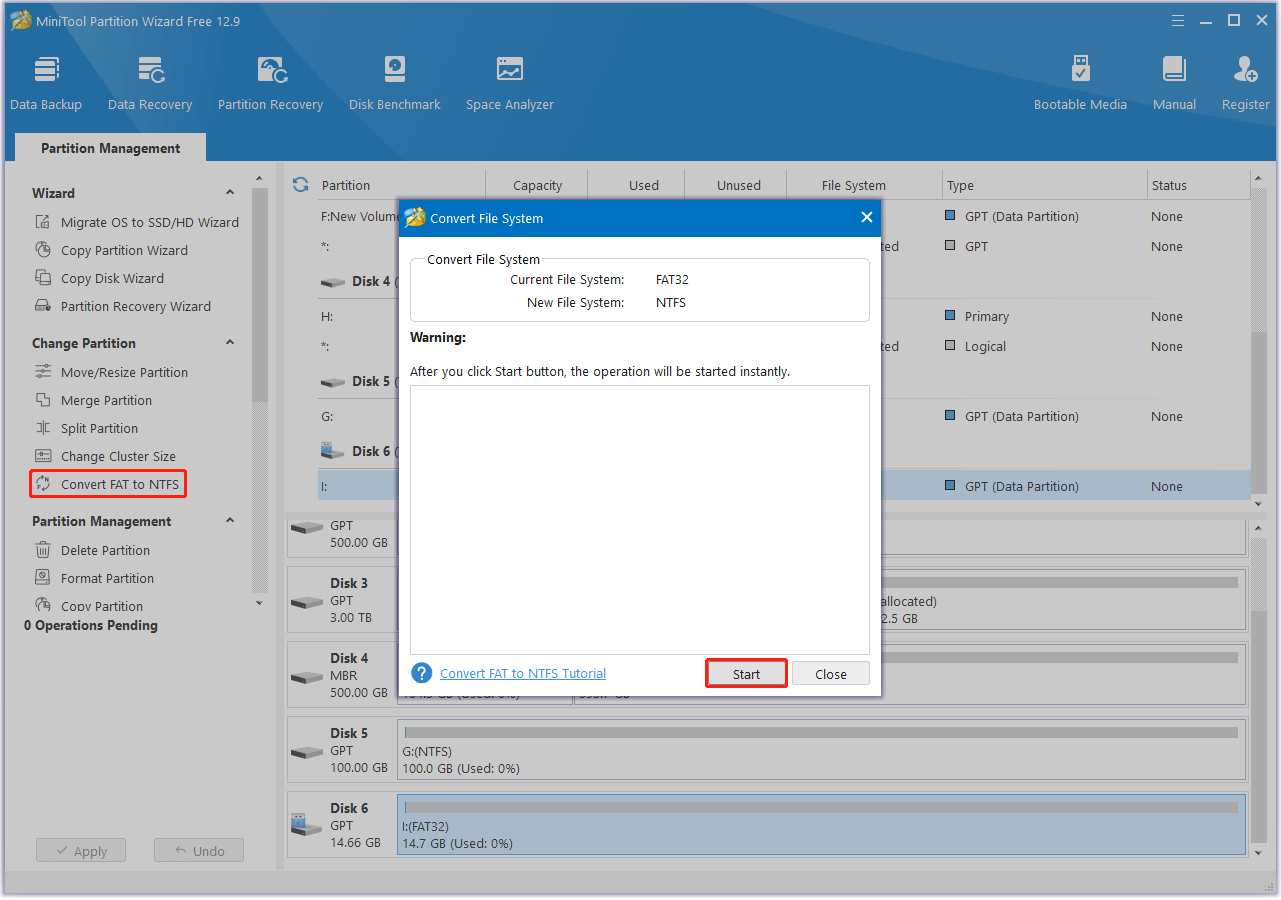Open Partition Recovery Wizard in sidebar
The image size is (1281, 900).
(123, 306)
